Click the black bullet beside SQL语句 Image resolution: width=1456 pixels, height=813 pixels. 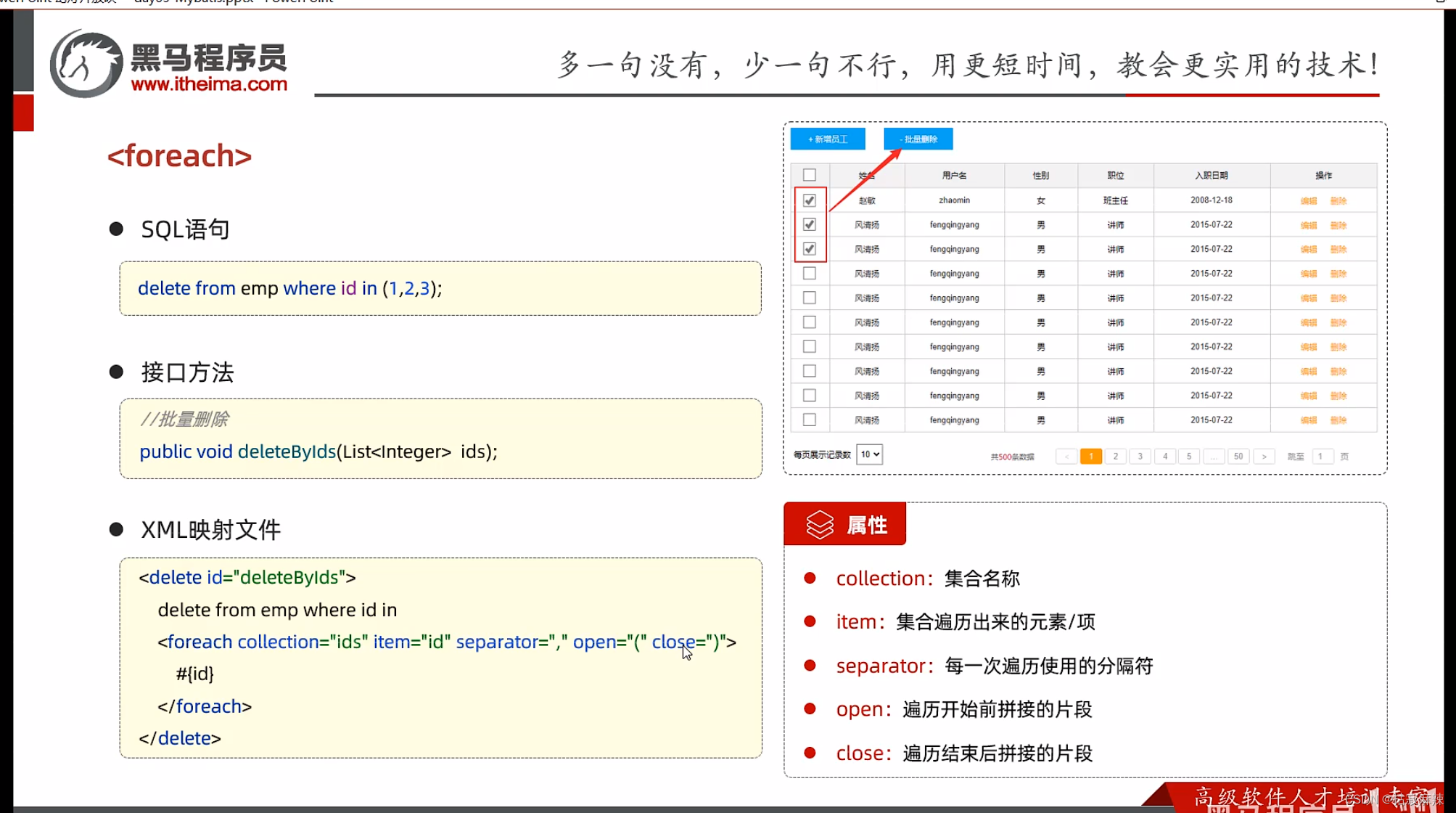coord(116,229)
